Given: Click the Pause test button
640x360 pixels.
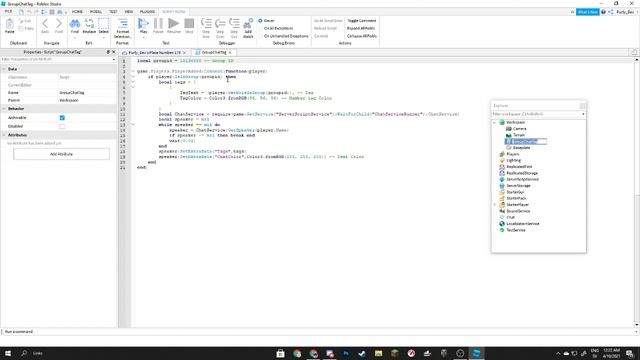Looking at the screenshot, I should 158,26.
